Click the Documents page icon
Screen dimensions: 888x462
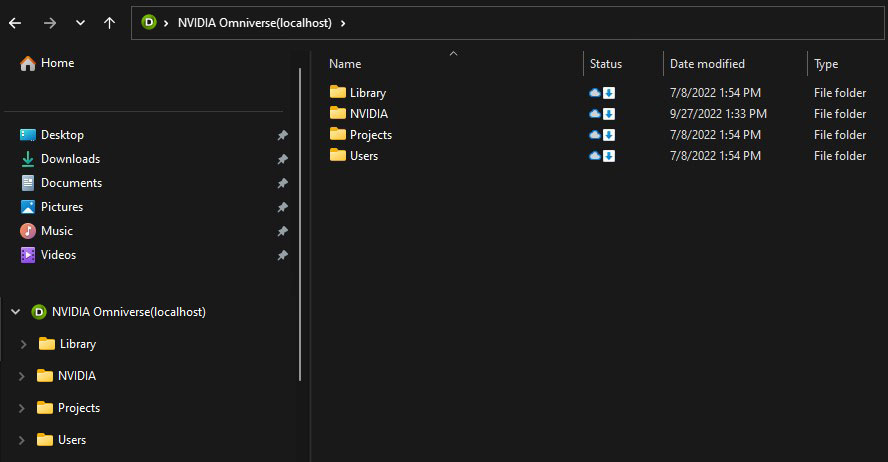coord(28,183)
